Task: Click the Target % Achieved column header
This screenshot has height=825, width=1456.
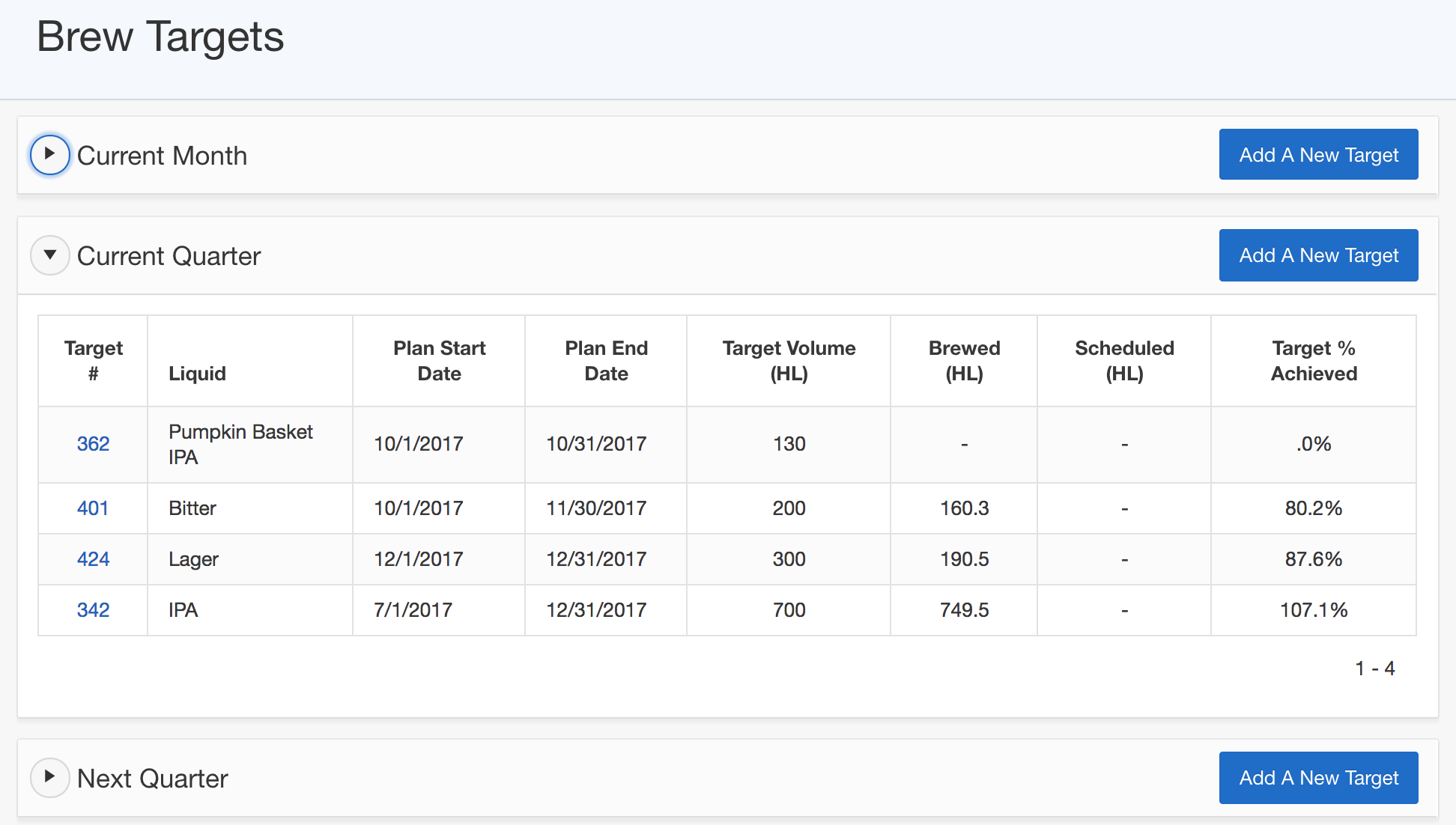Action: (1314, 361)
